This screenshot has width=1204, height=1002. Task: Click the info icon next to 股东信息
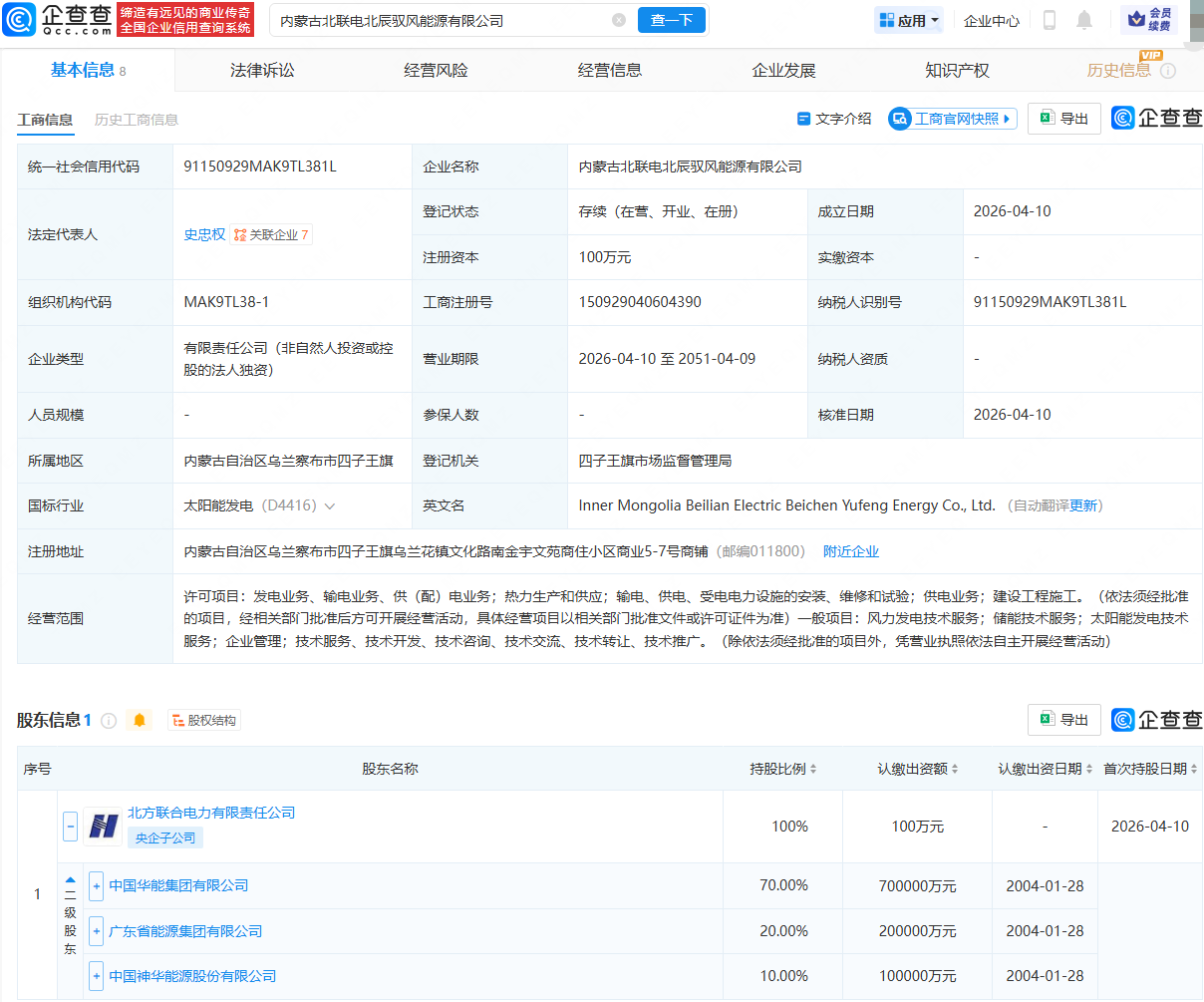[x=109, y=720]
